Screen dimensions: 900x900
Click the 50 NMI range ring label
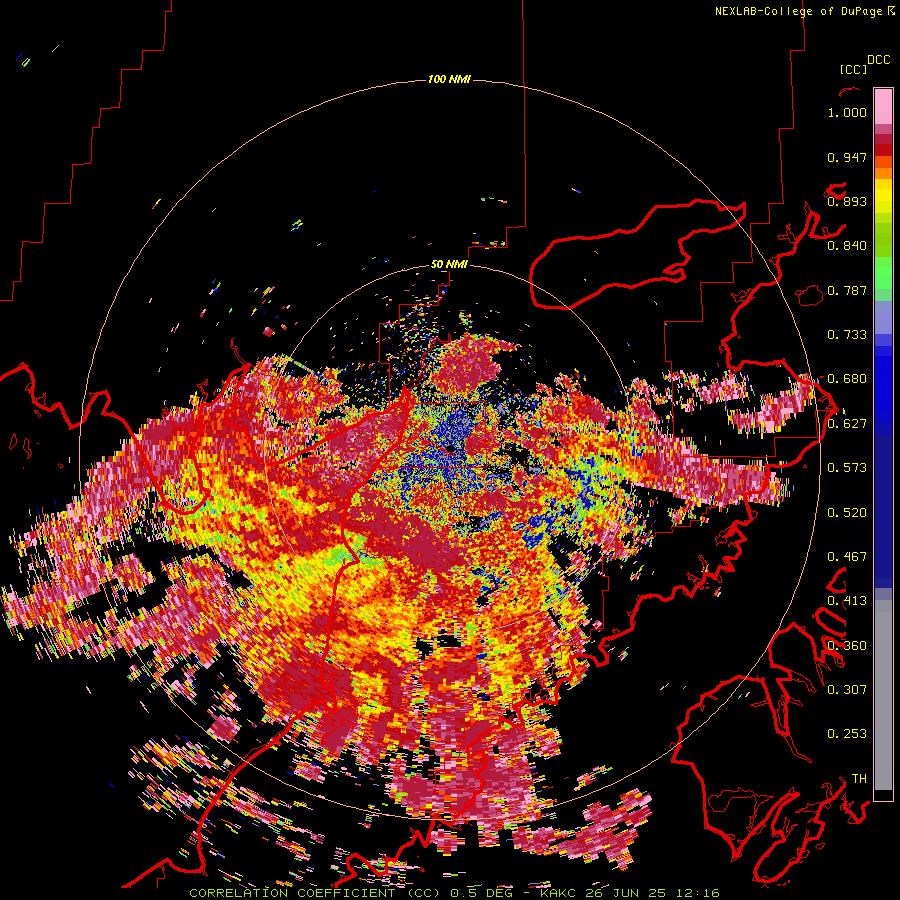(449, 264)
